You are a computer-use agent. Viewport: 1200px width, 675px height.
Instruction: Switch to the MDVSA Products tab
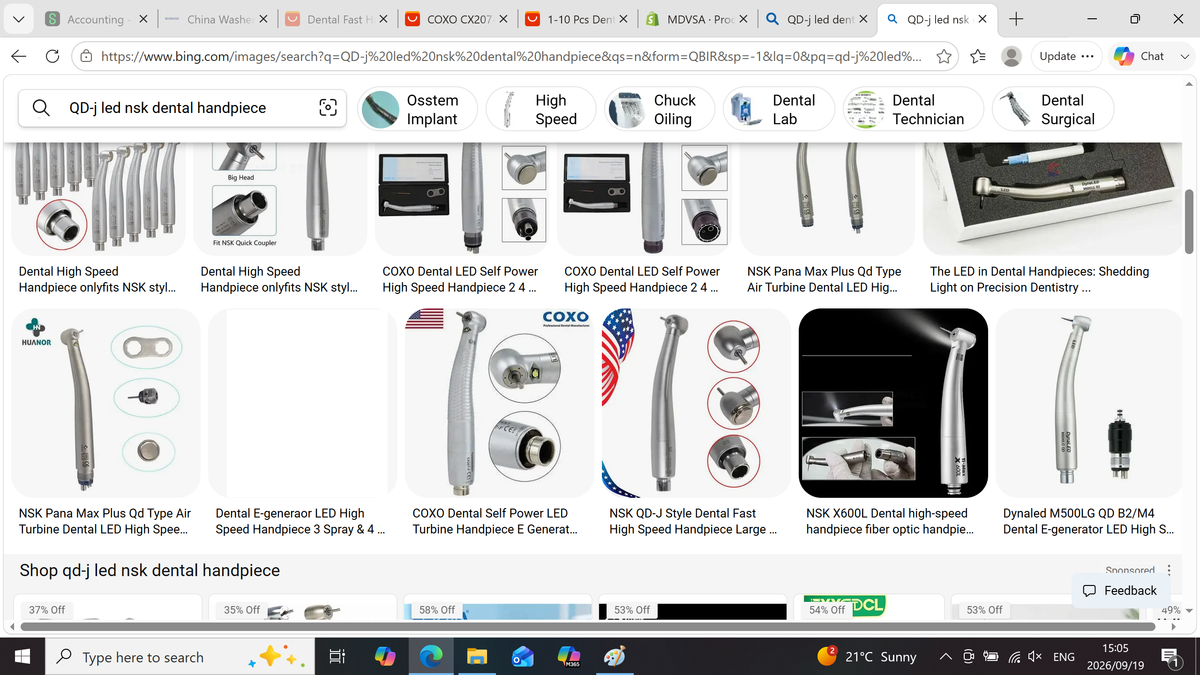(694, 19)
